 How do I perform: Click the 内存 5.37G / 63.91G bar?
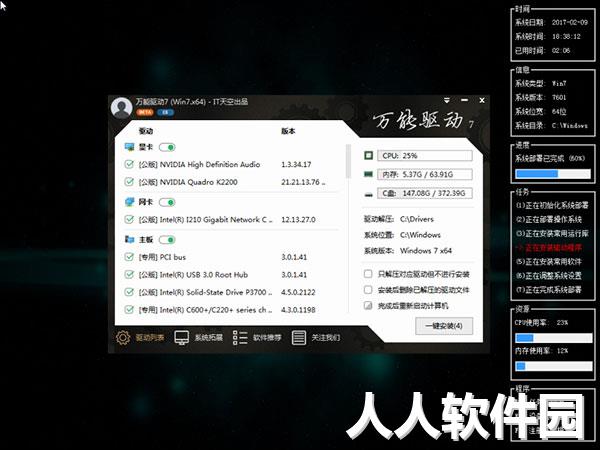click(x=425, y=174)
